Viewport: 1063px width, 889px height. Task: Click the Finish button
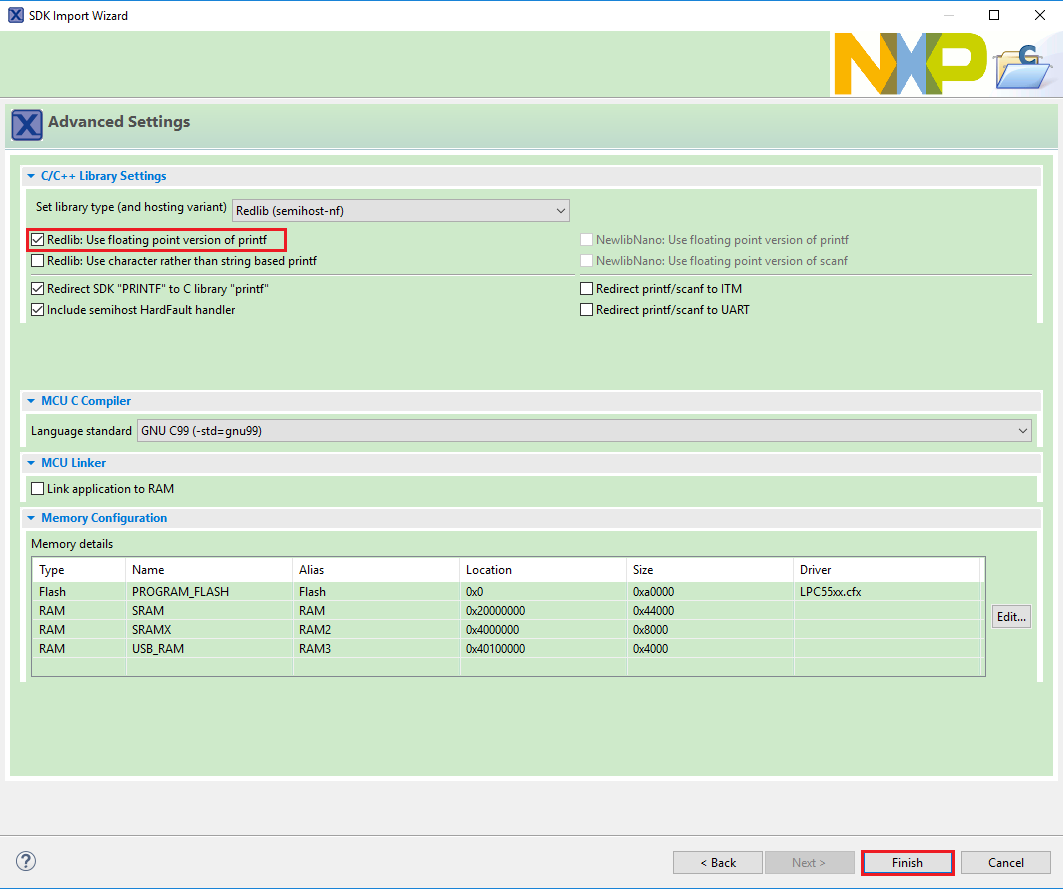coord(907,863)
